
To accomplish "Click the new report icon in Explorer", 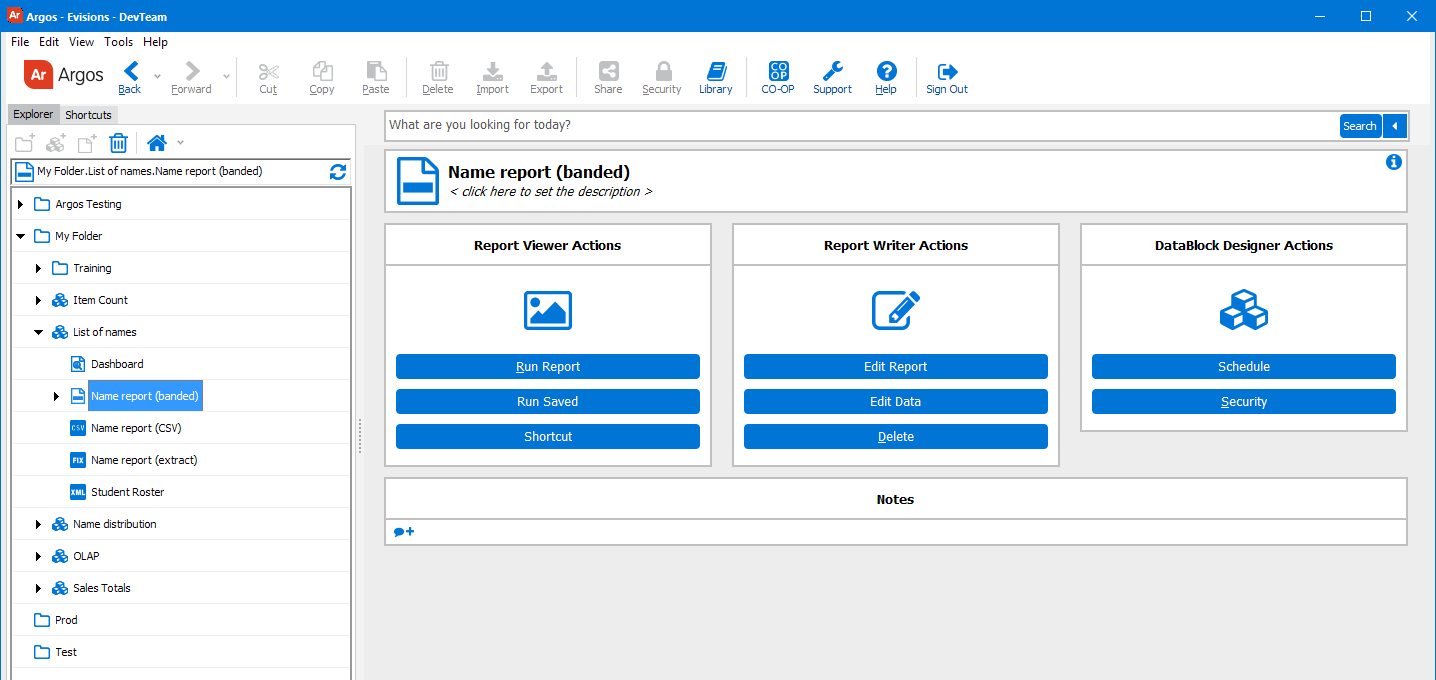I will 87,143.
